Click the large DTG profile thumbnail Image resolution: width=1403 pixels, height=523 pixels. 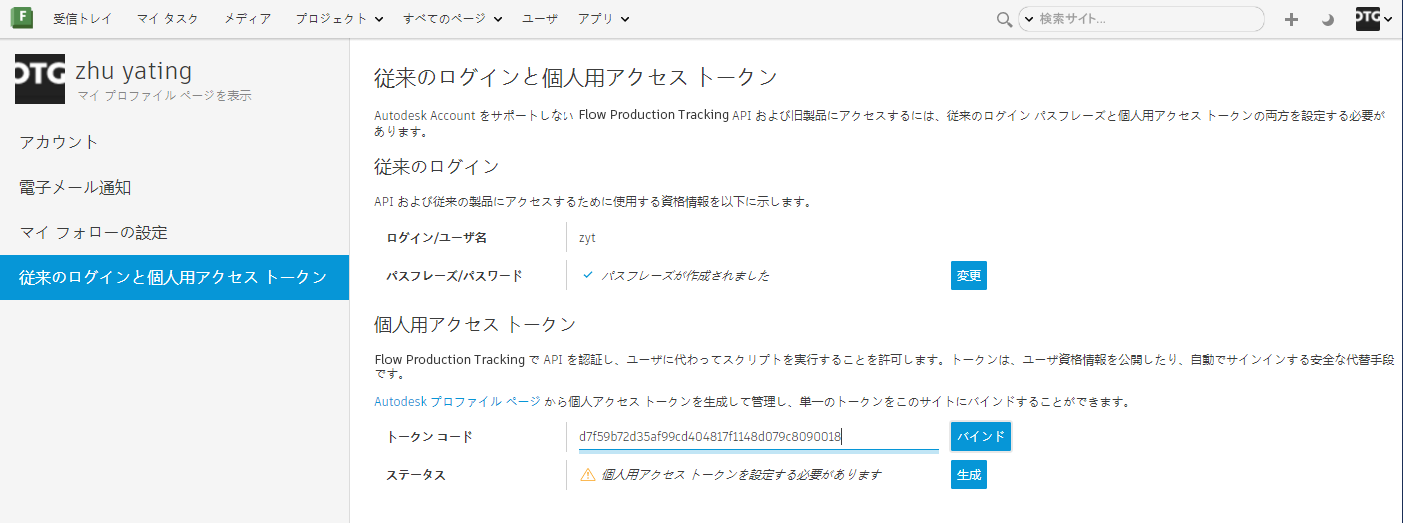(x=40, y=79)
